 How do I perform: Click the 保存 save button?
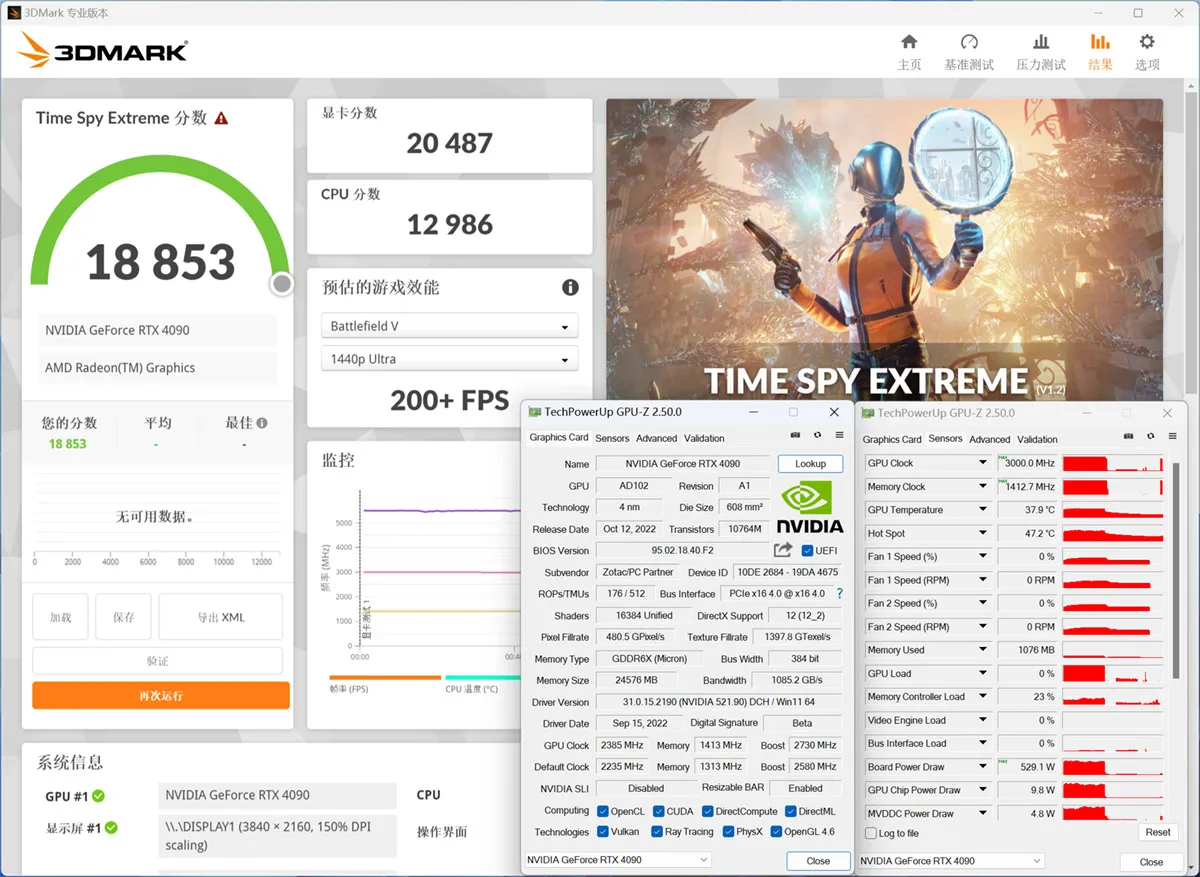(123, 617)
